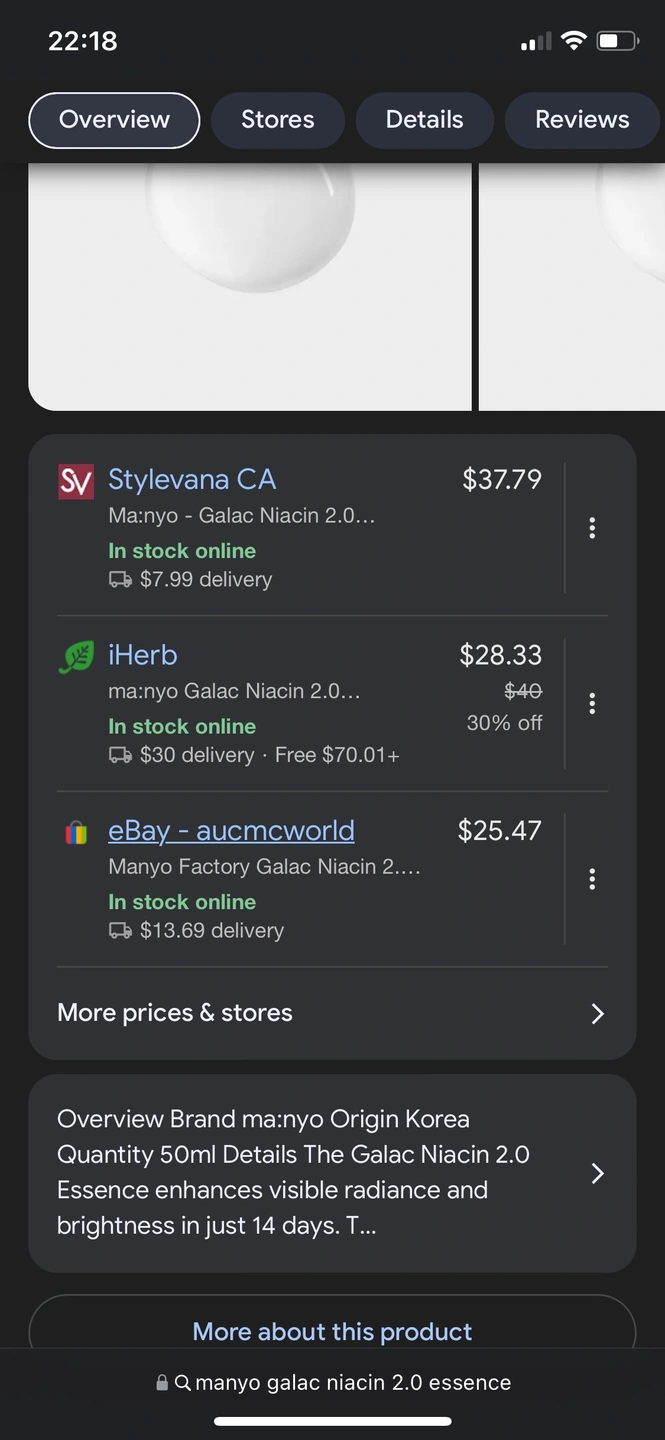Screen dimensions: 665x1440
Task: Open the iHerb store link
Action: click(143, 655)
